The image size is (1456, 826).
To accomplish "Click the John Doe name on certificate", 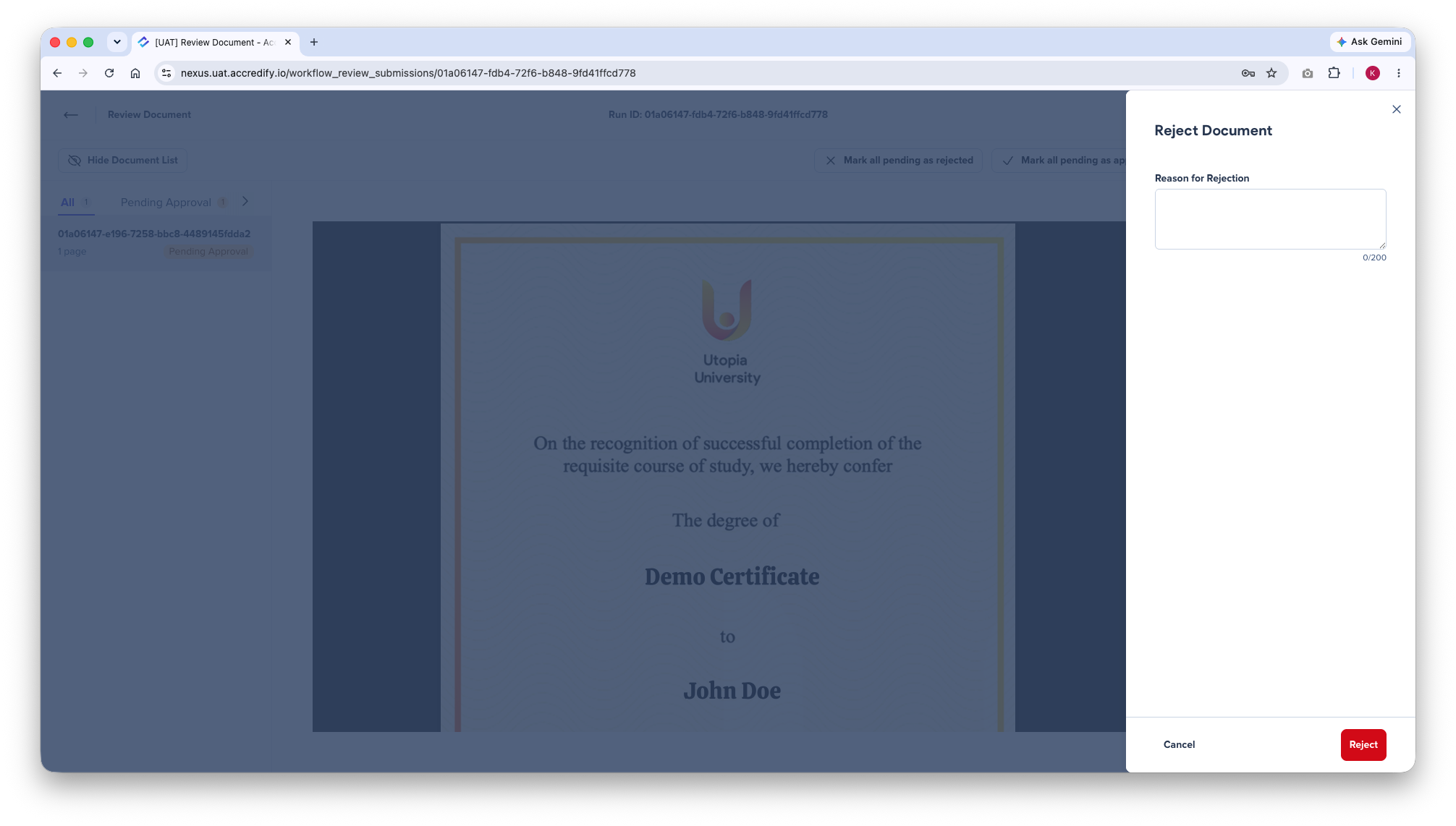I will pyautogui.click(x=732, y=691).
